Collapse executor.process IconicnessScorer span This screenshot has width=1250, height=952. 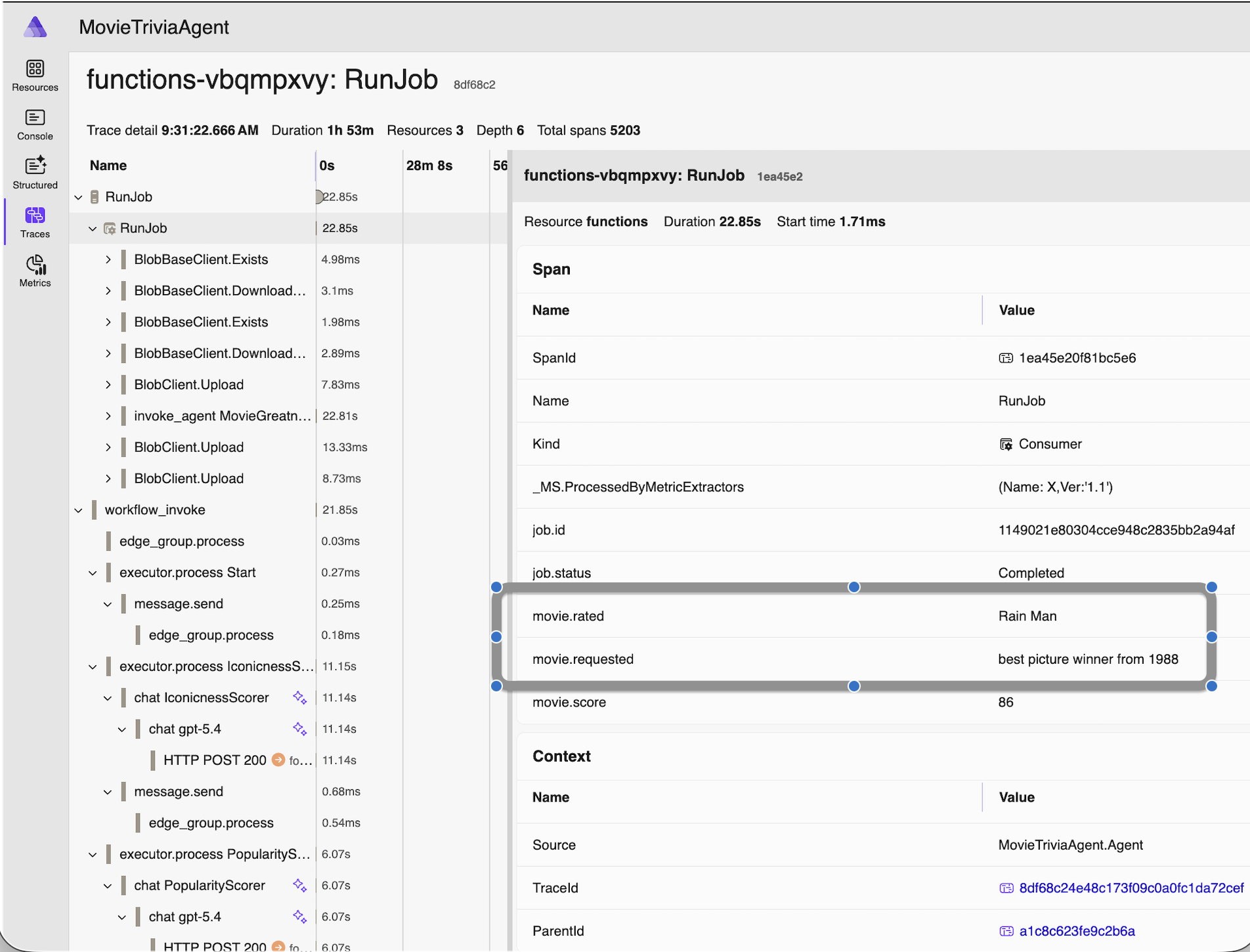[x=93, y=666]
